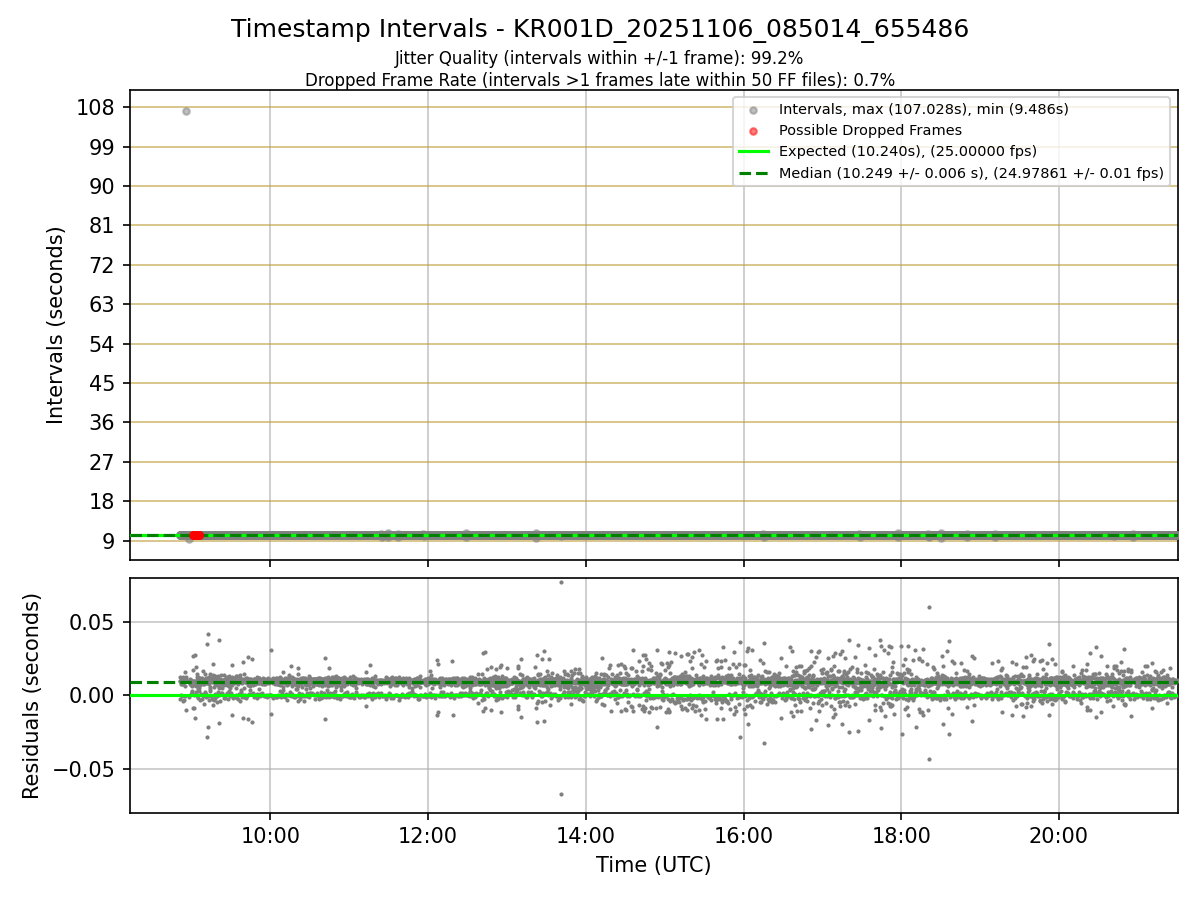Click the outlier point near 107 seconds
Image resolution: width=1200 pixels, height=900 pixels.
(x=186, y=111)
